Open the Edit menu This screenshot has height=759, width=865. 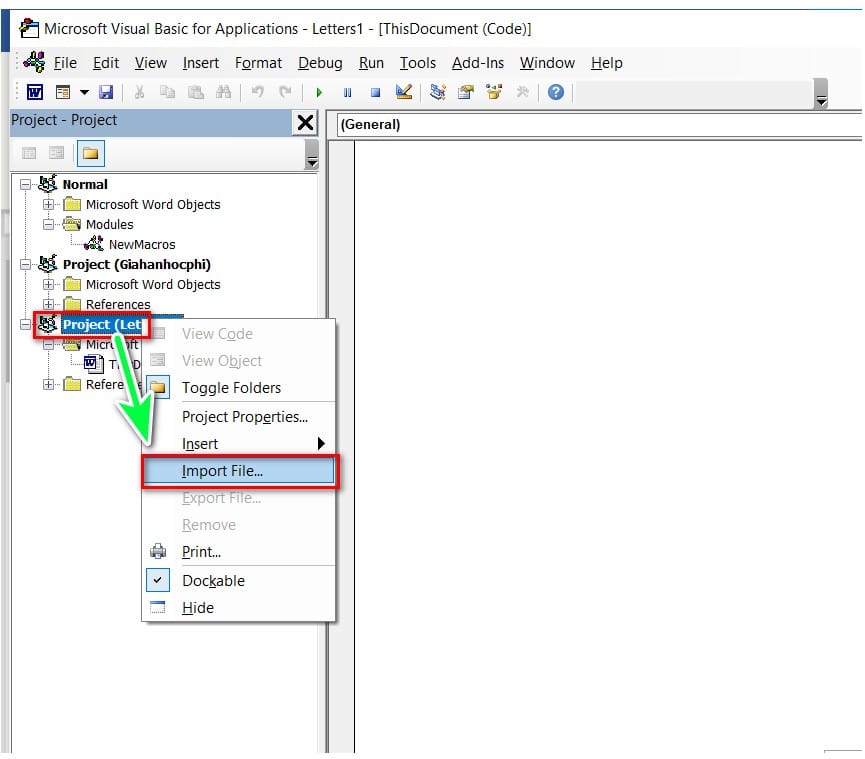pyautogui.click(x=106, y=63)
